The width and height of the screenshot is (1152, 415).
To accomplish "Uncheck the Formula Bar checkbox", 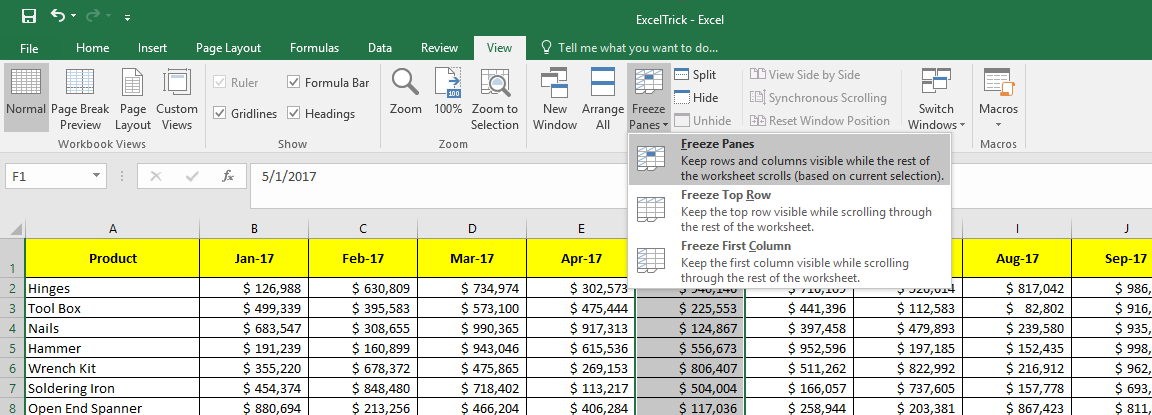I will coord(294,83).
